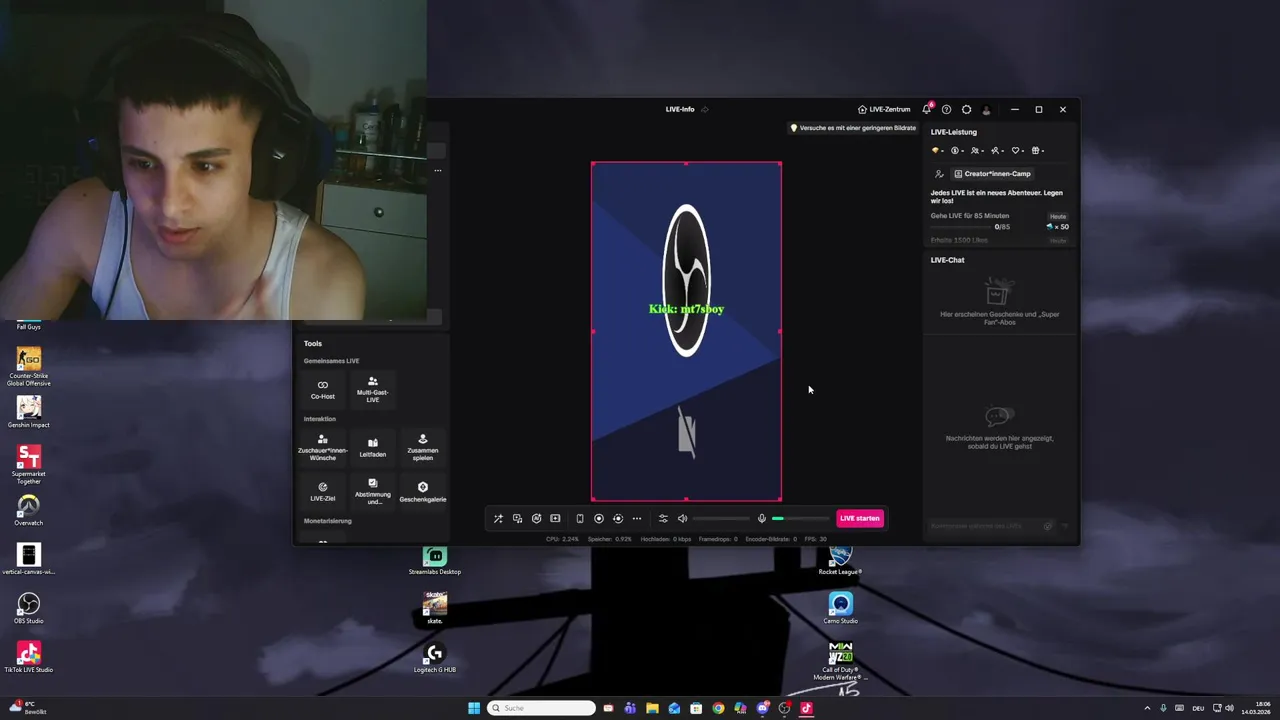Screen dimensions: 1280x720
Task: Click the Kick: mt7sboy text overlay
Action: (686, 309)
